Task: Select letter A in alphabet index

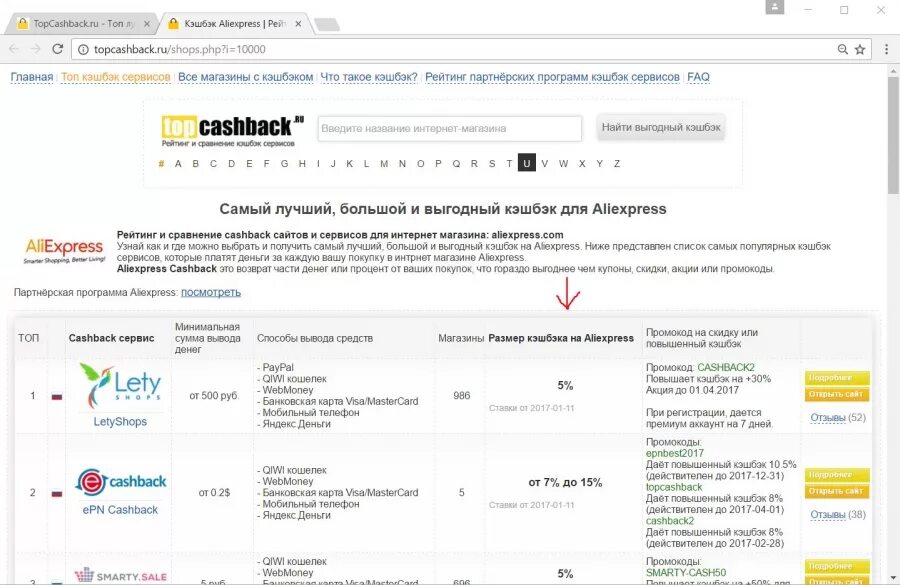Action: click(x=178, y=164)
